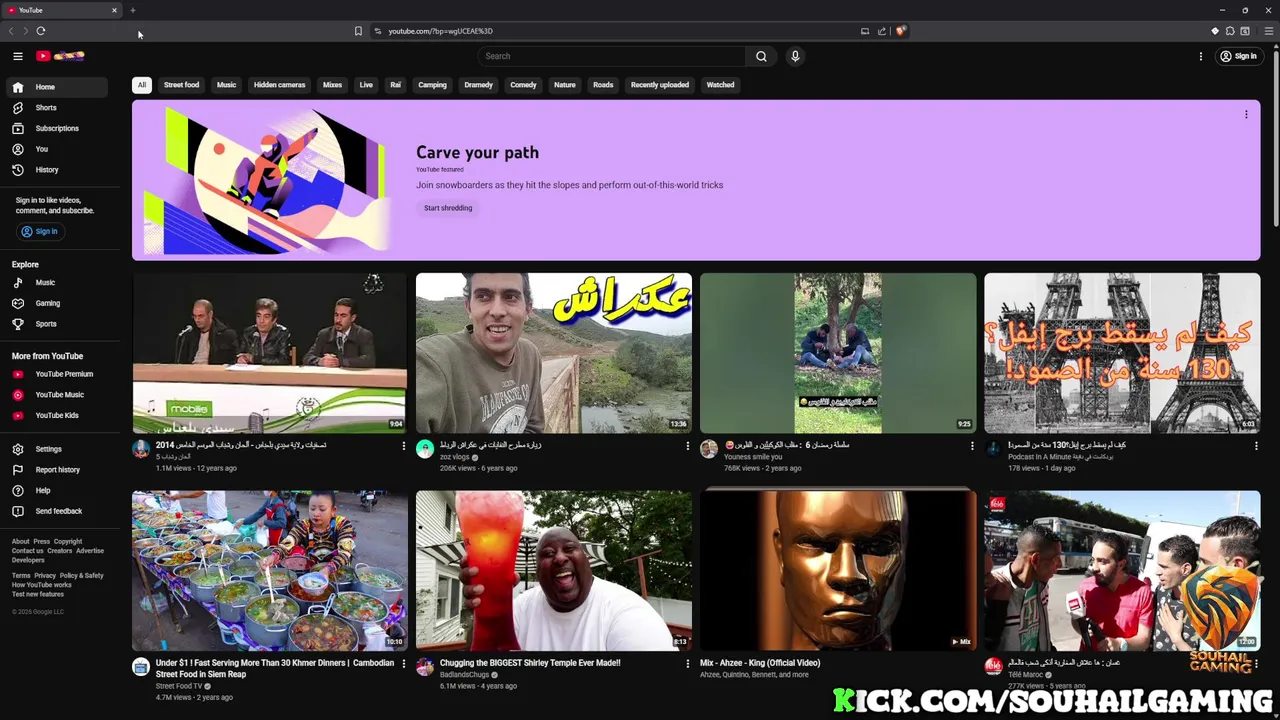Open Home in the sidebar

click(56, 87)
